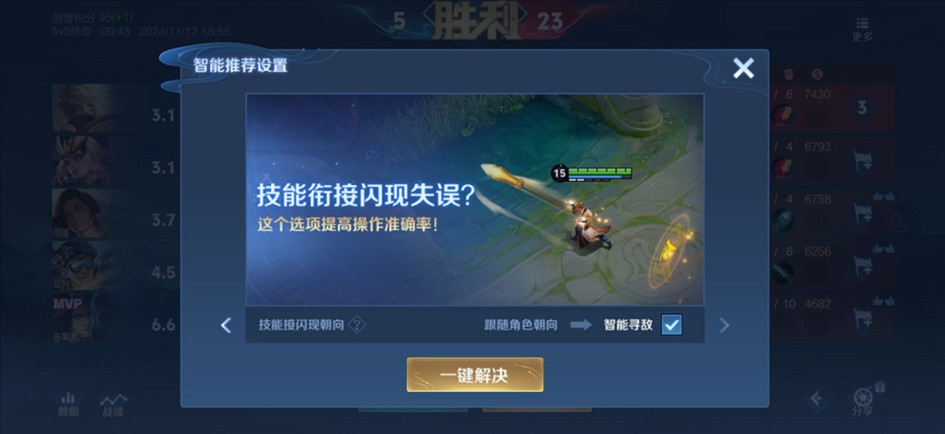Like the player with 6256 gold
945x434 pixels.
point(884,248)
